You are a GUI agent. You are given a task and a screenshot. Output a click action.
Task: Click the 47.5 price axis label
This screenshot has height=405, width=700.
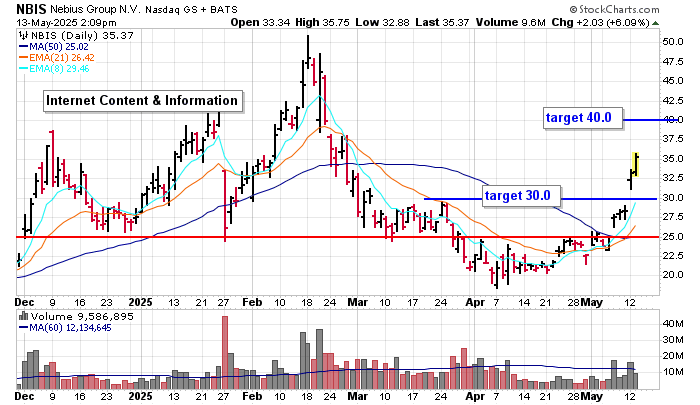click(x=673, y=62)
